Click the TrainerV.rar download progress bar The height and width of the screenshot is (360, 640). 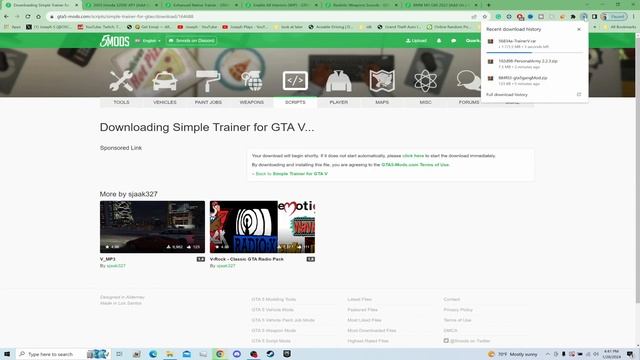click(x=534, y=52)
